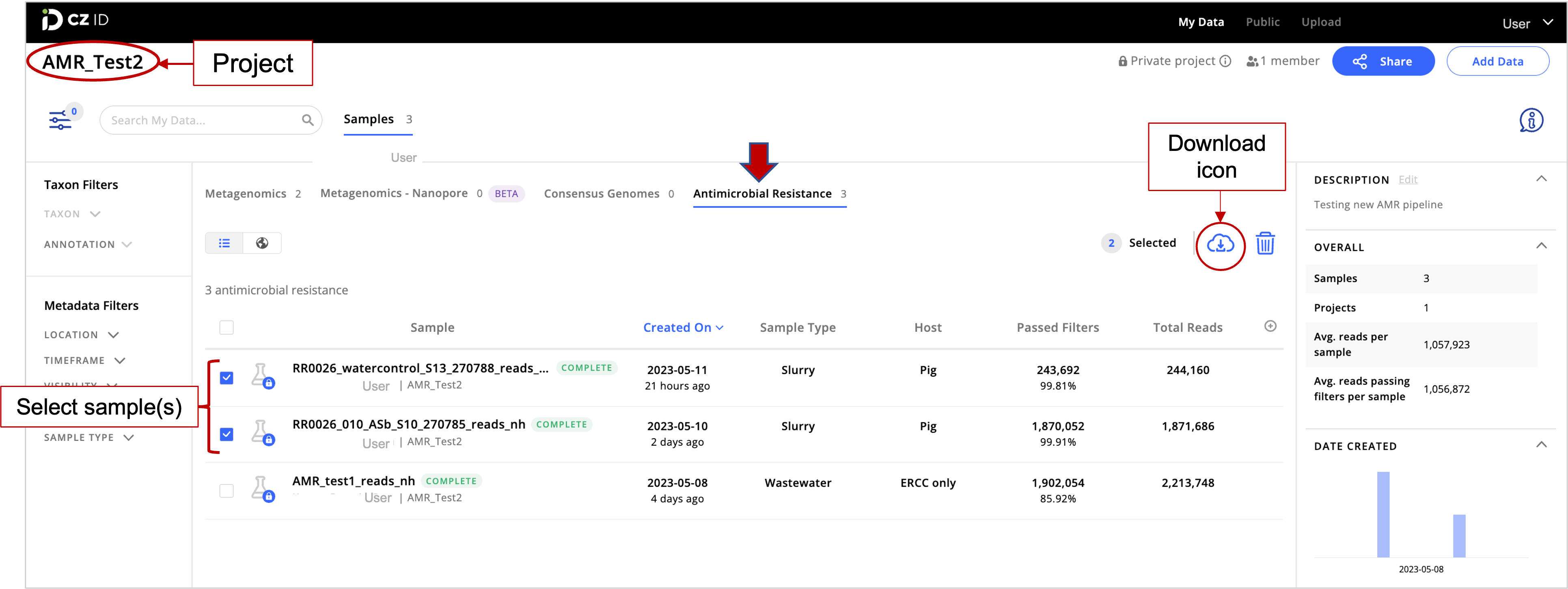
Task: Collapse the Description panel
Action: pos(1541,178)
